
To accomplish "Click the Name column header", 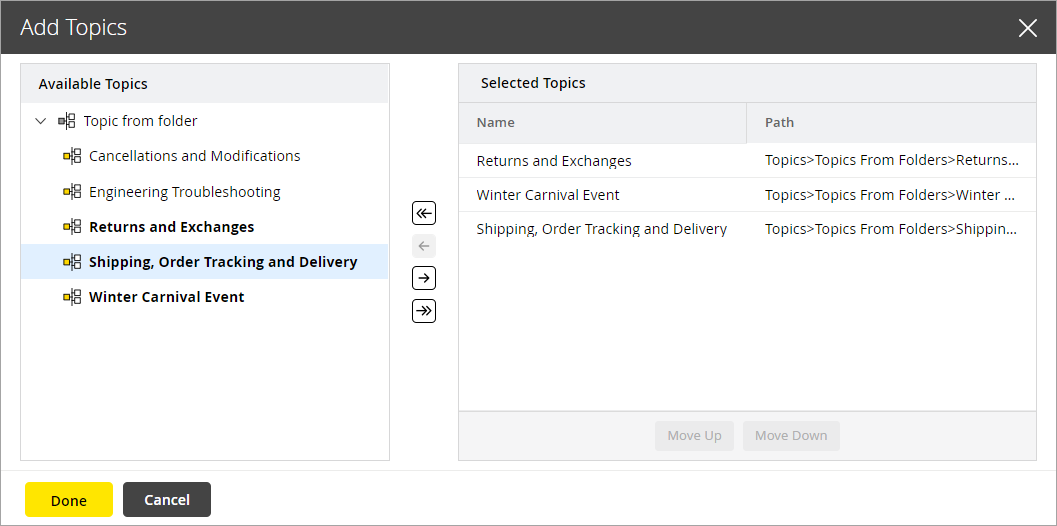I will coord(603,123).
